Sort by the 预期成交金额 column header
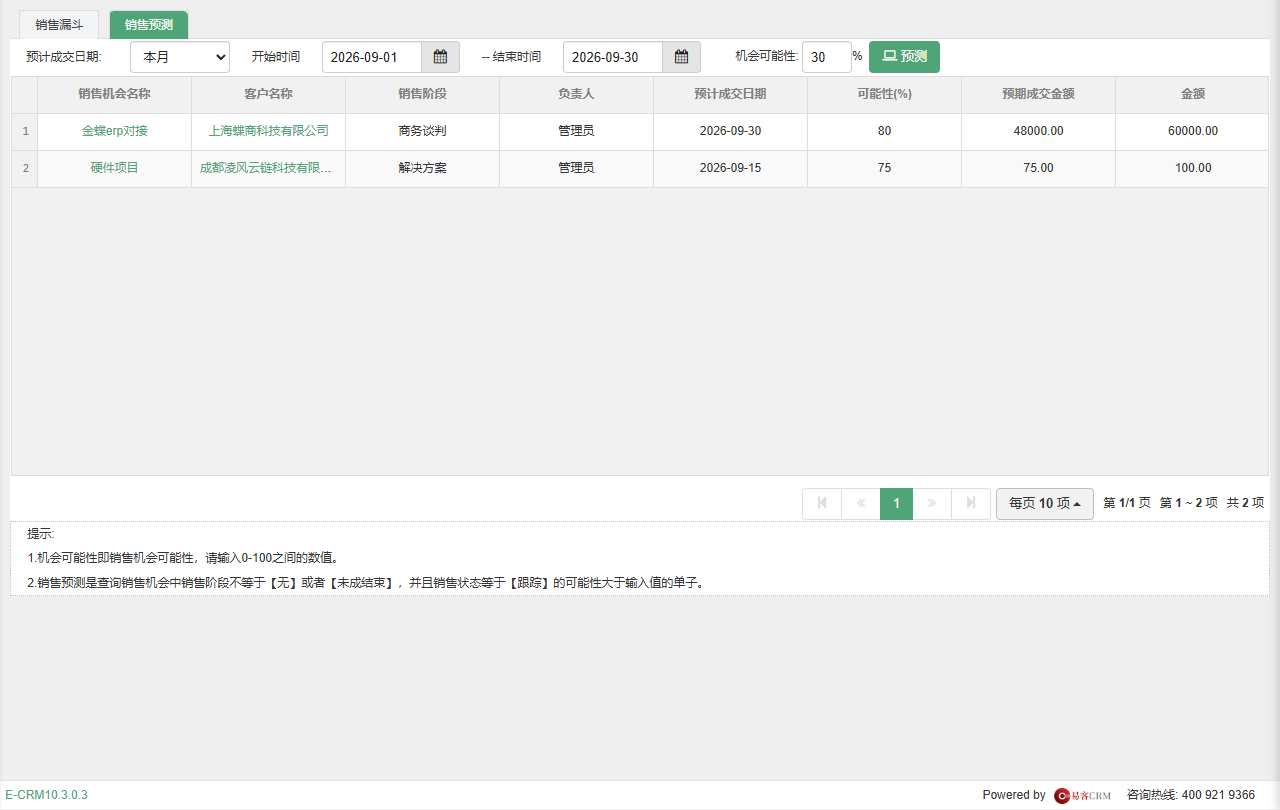 (1038, 94)
